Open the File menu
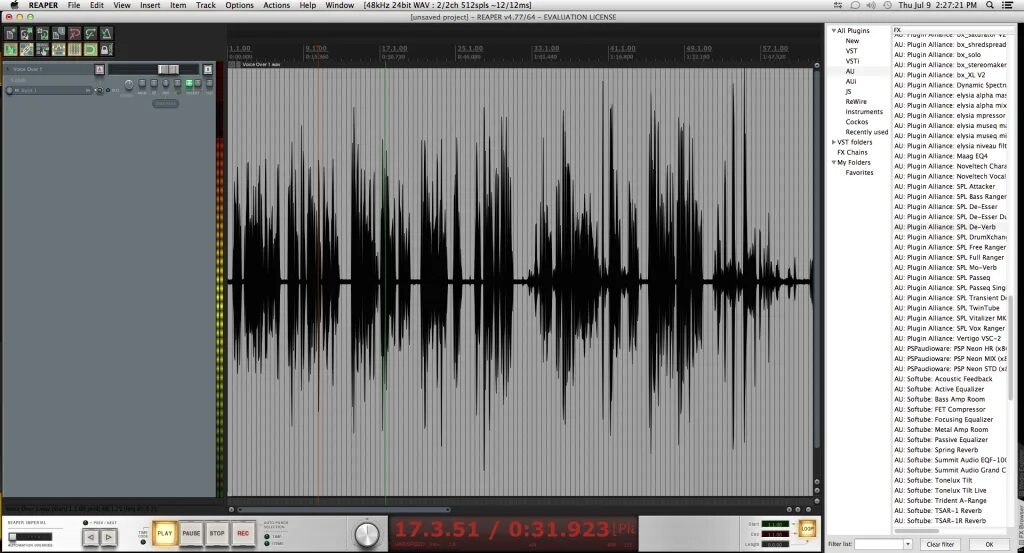The image size is (1024, 553). coord(74,5)
